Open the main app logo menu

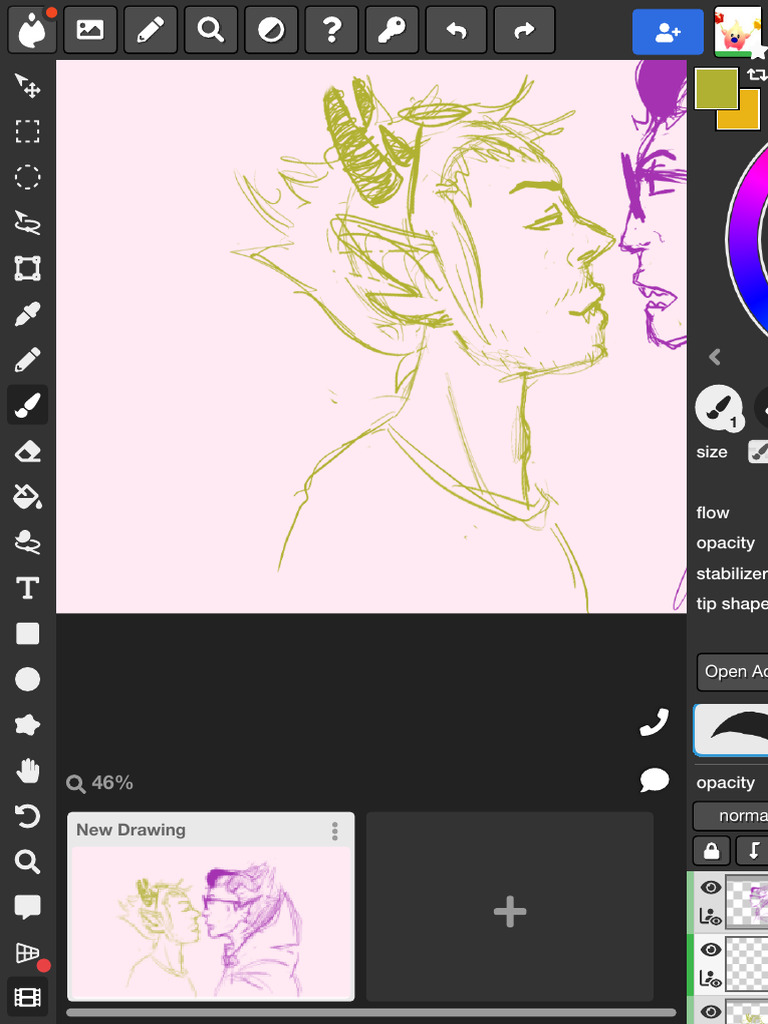[32, 31]
